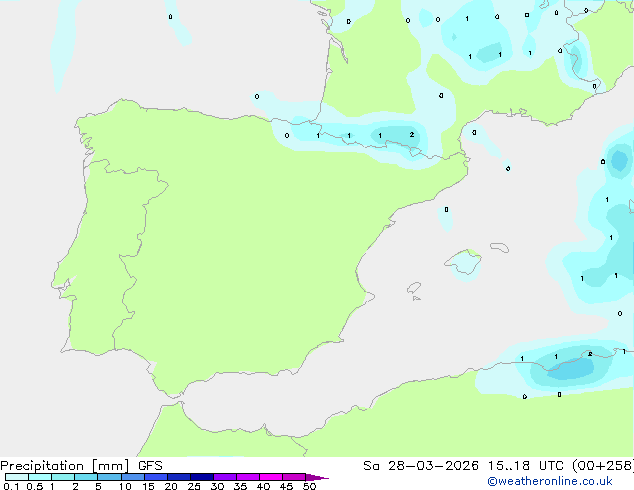This screenshot has width=634, height=490.
Task: Click the 25–30 mm dark blue legend swatch
Action: (x=202, y=477)
